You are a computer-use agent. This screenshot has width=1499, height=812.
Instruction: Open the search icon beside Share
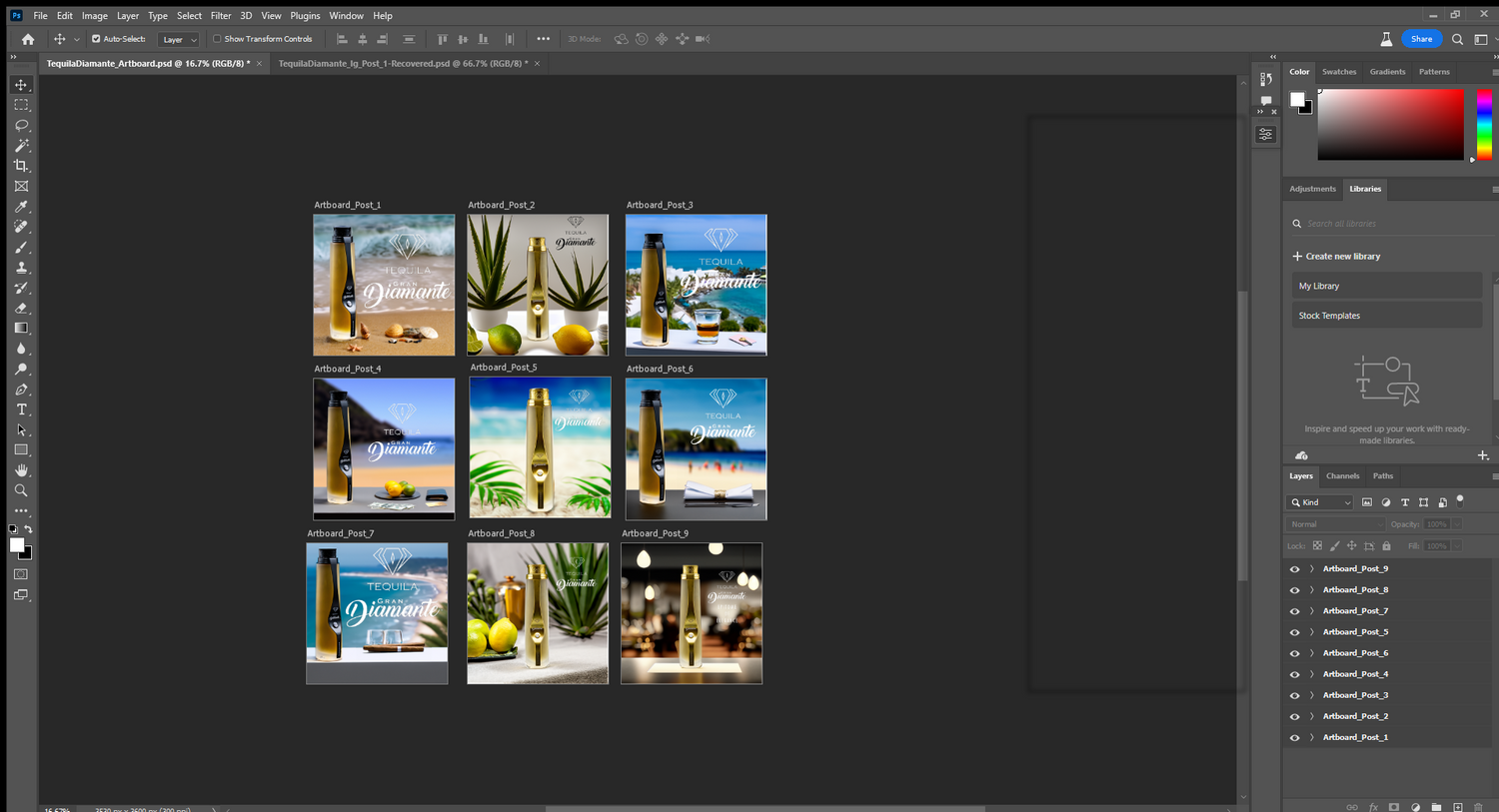pos(1457,39)
